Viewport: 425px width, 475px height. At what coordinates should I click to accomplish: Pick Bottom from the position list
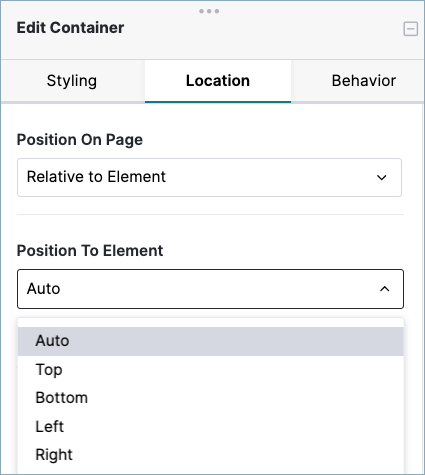tap(211, 398)
